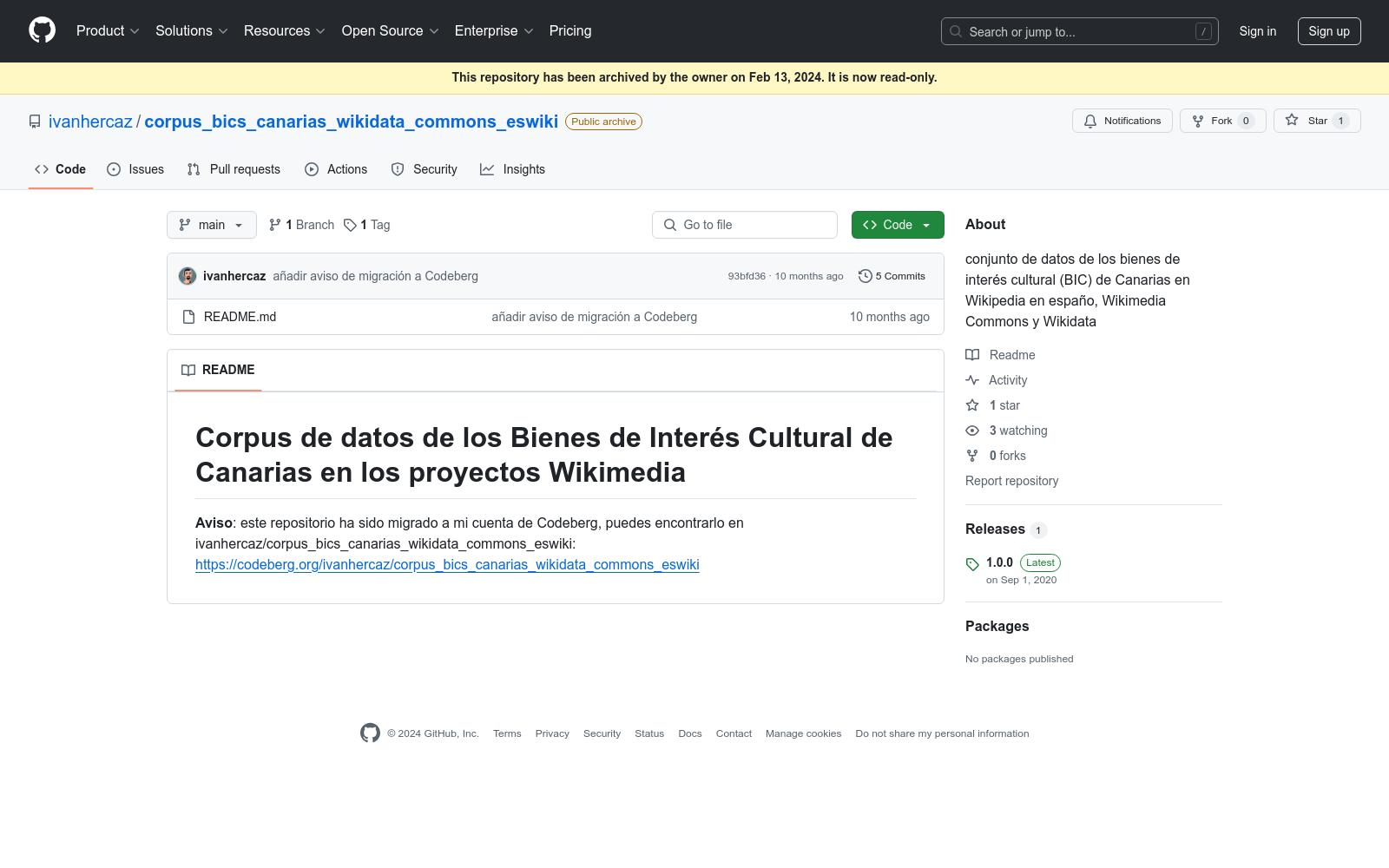Go to the Security tab
The height and width of the screenshot is (868, 1389).
(424, 169)
